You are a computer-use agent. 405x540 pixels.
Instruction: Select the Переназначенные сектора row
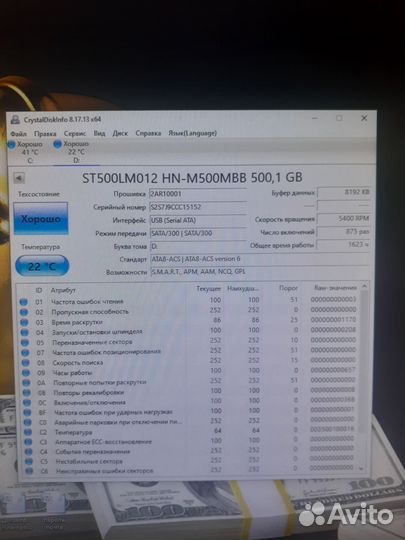(188, 341)
